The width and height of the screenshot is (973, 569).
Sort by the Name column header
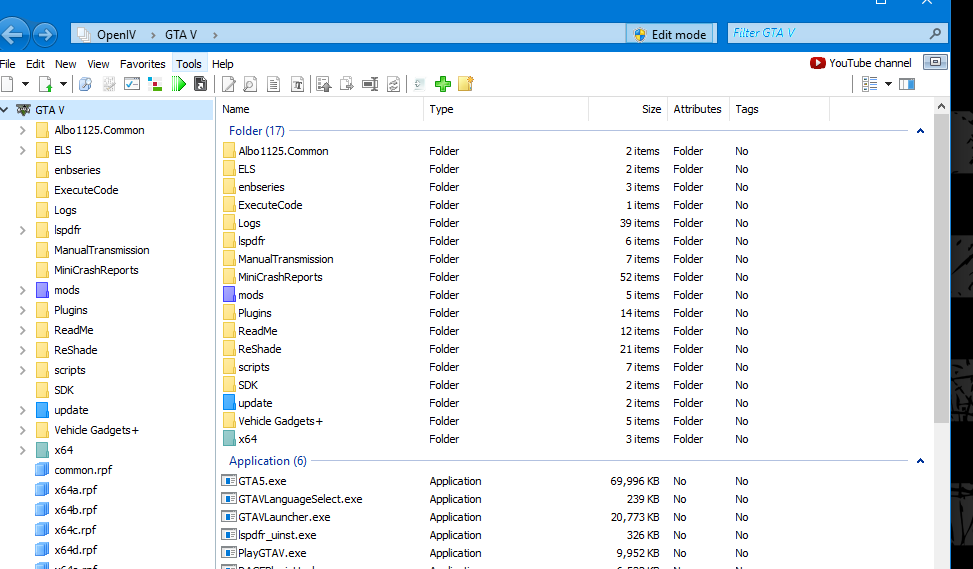point(320,109)
